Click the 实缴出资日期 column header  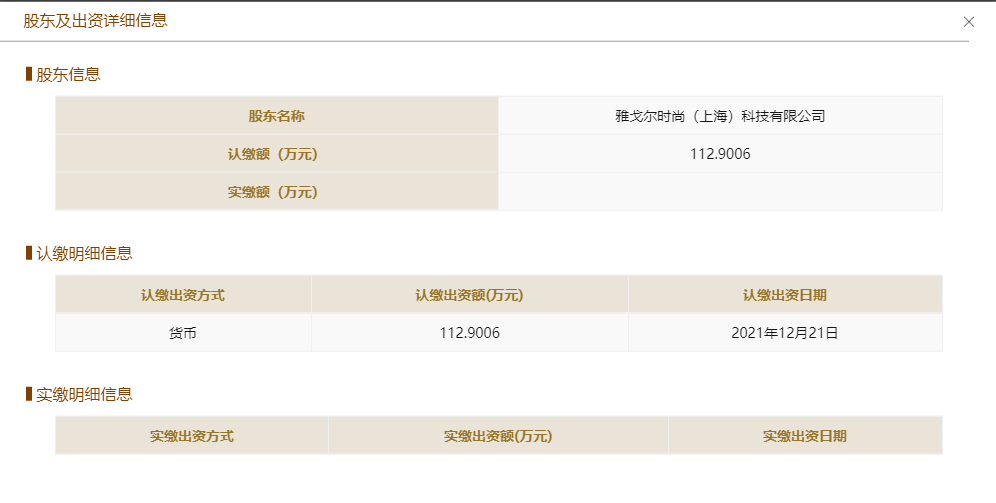tap(805, 436)
